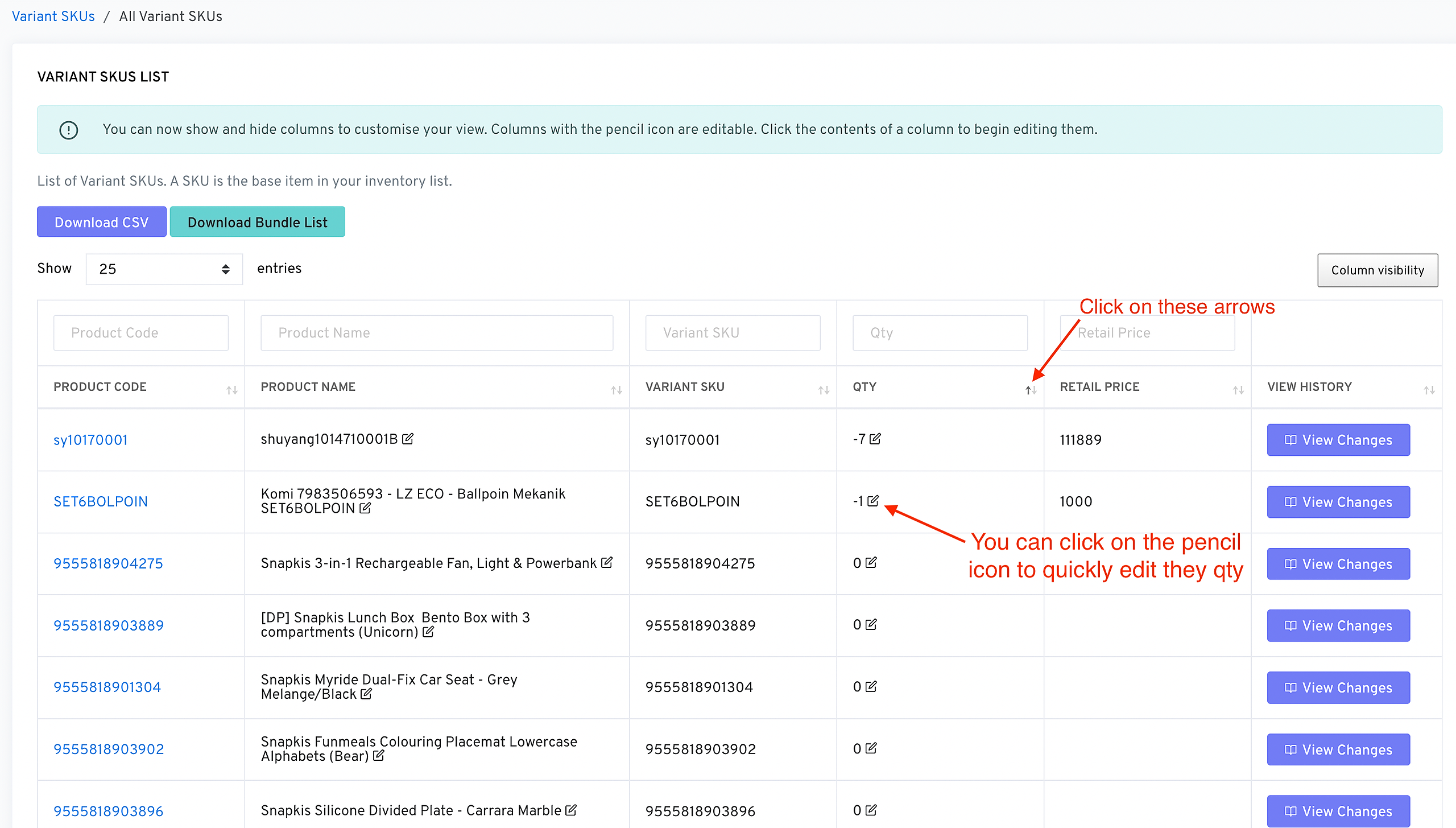Edit name pencil for shuyang1014710001B
The height and width of the screenshot is (828, 1456).
(x=407, y=439)
